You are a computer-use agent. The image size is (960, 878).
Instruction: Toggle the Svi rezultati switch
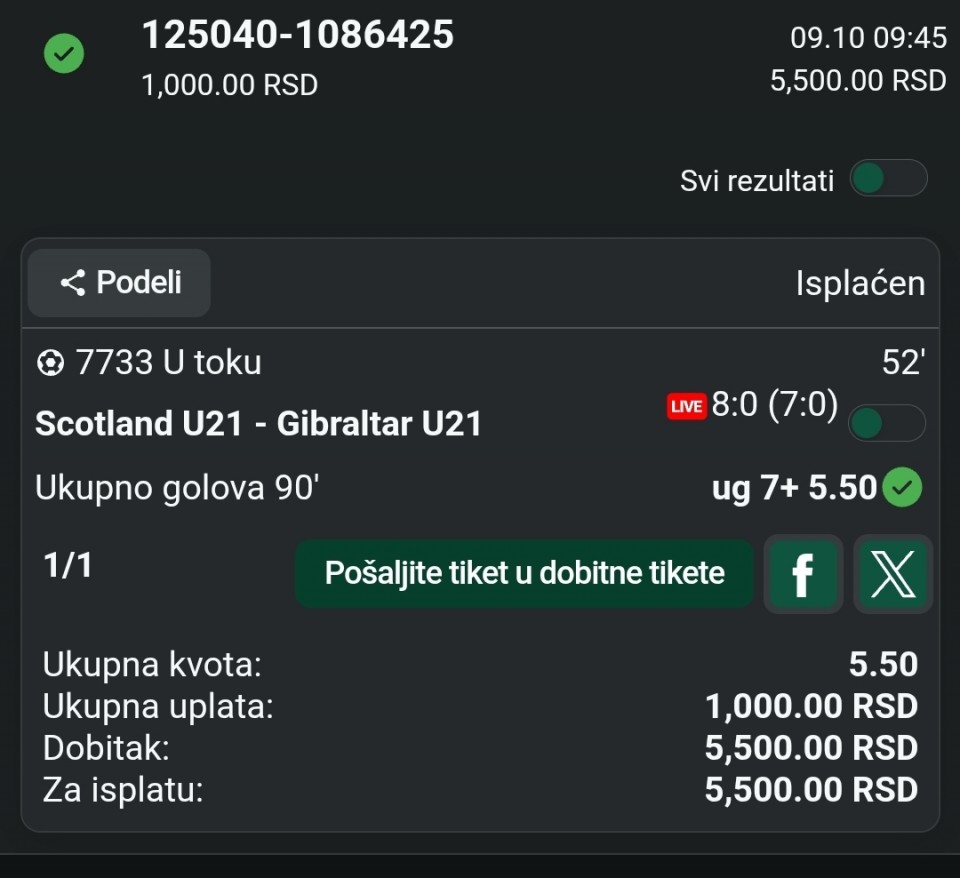click(x=887, y=180)
